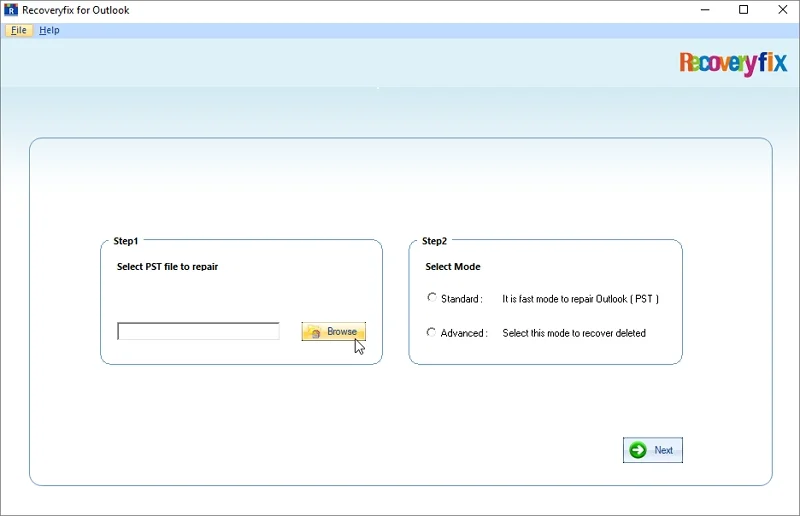Viewport: 800px width, 516px height.
Task: Maximize the Recoveryfix window
Action: point(743,10)
